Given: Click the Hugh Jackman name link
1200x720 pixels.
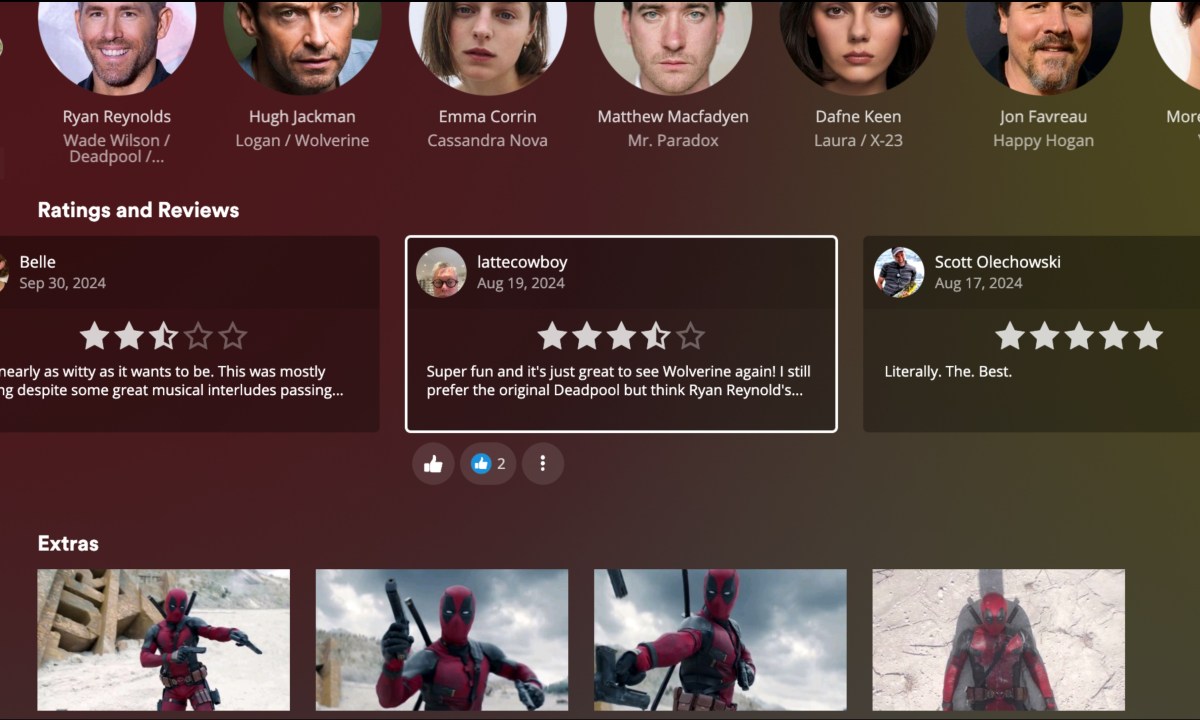Looking at the screenshot, I should [302, 117].
